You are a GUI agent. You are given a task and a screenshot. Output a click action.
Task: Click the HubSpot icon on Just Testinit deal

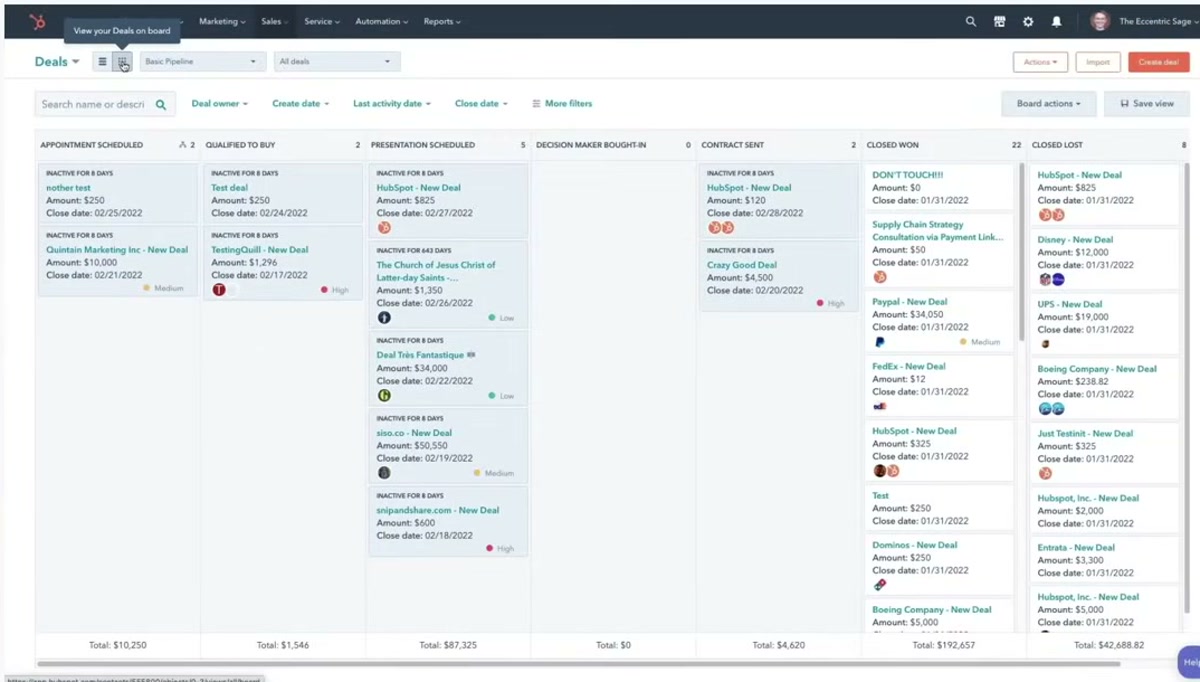coord(1045,473)
